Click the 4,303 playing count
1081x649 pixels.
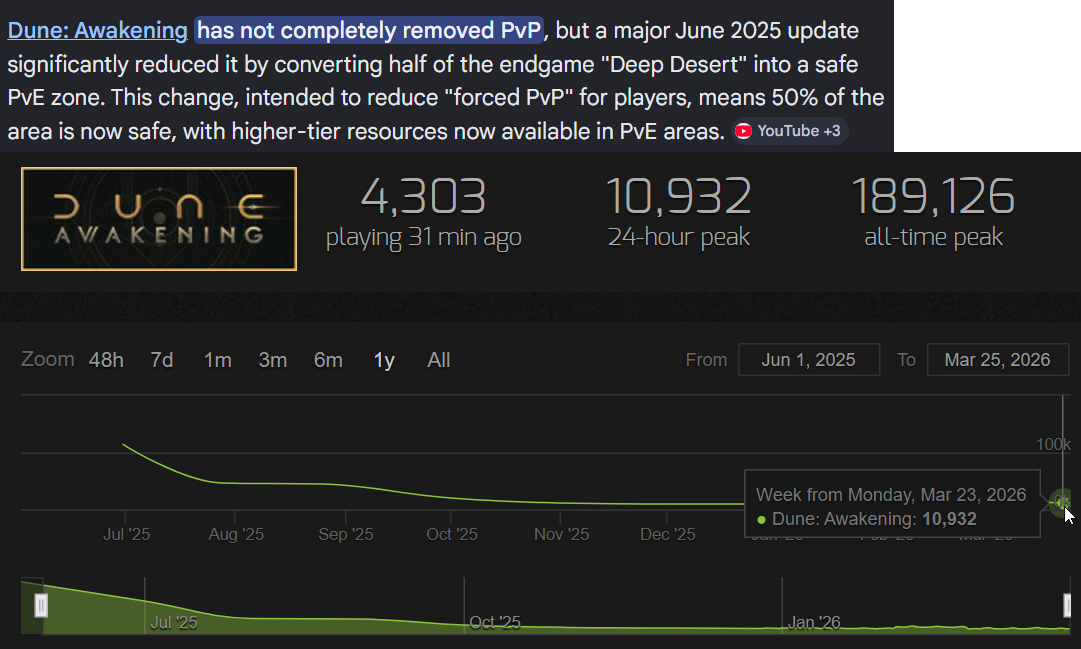coord(423,196)
